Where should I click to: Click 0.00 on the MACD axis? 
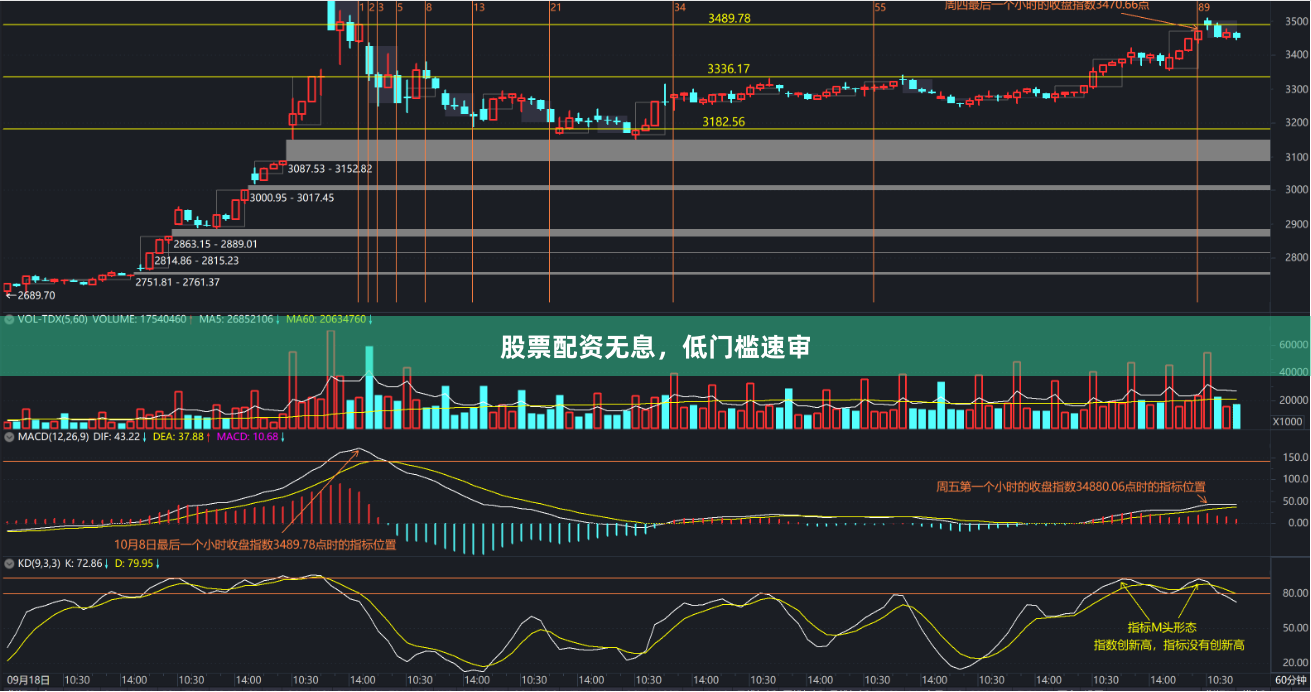pyautogui.click(x=1298, y=523)
